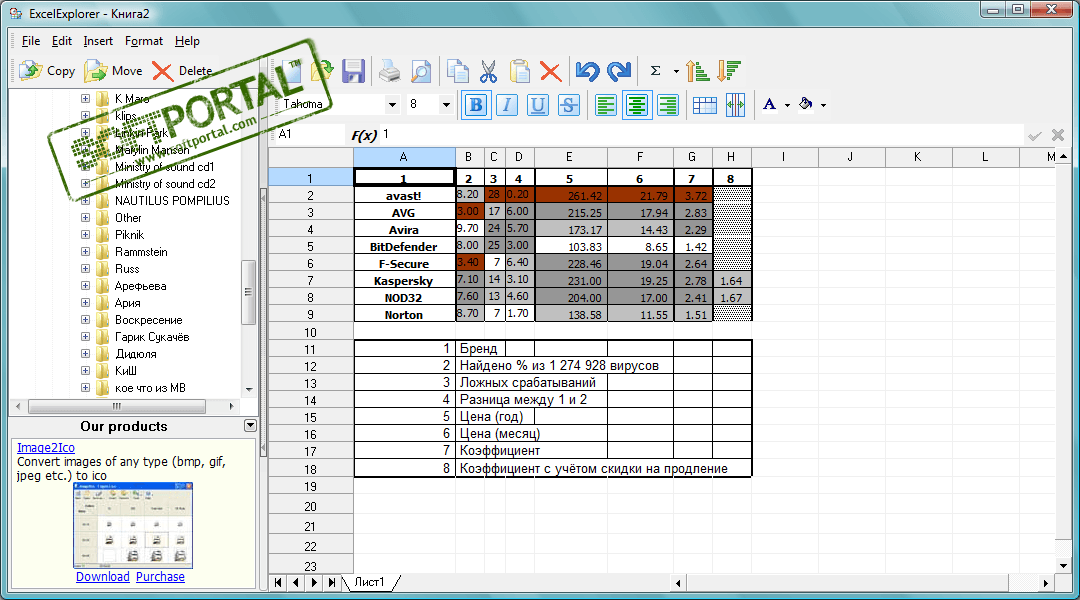Toggle italic formatting
The width and height of the screenshot is (1080, 600).
coord(506,105)
